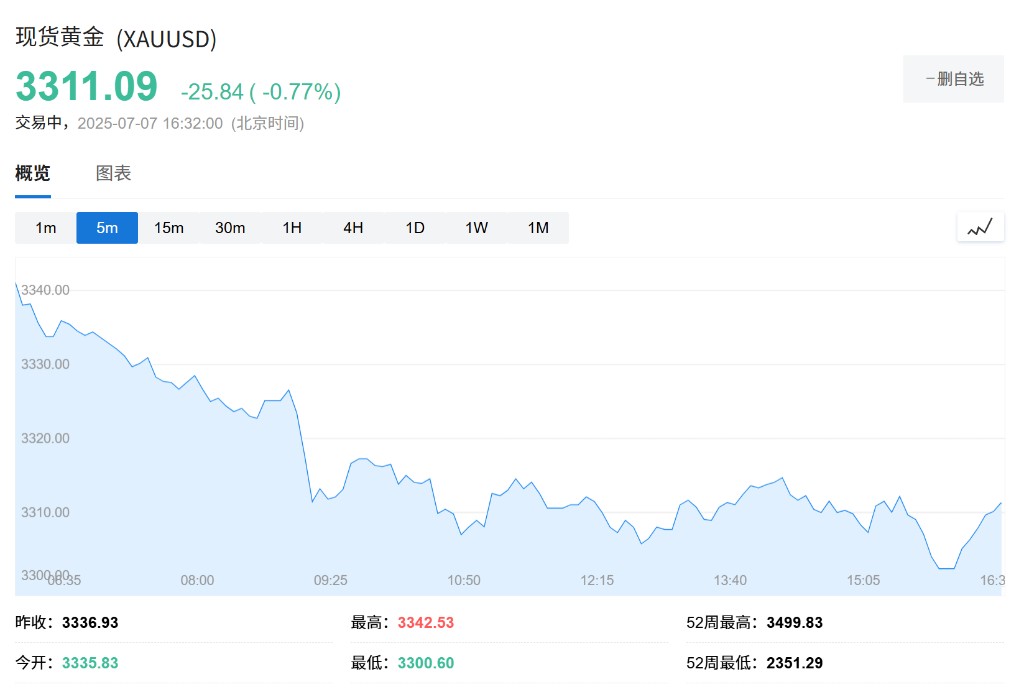Open the 图表 tab
Image resolution: width=1024 pixels, height=696 pixels.
point(113,173)
